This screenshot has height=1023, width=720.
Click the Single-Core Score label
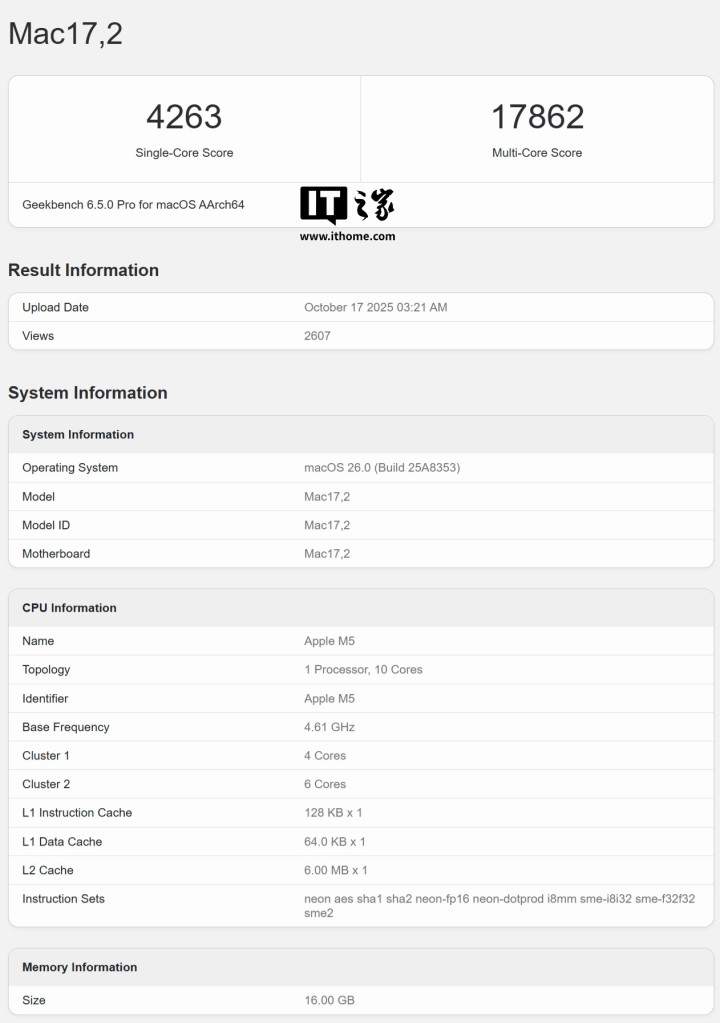click(x=184, y=153)
